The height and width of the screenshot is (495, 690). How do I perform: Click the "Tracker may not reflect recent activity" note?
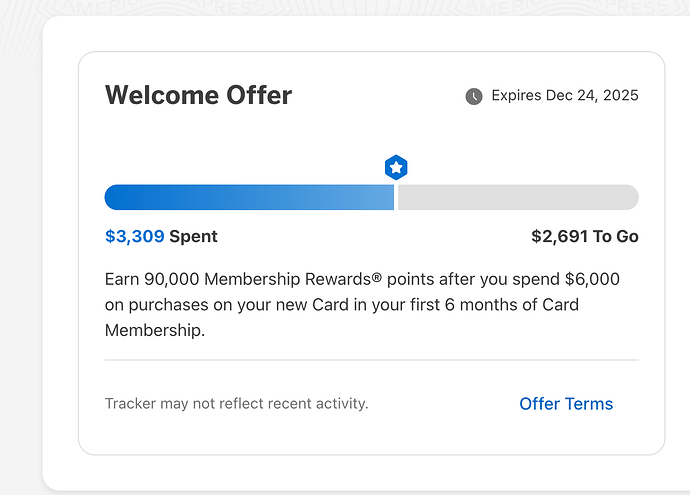236,404
